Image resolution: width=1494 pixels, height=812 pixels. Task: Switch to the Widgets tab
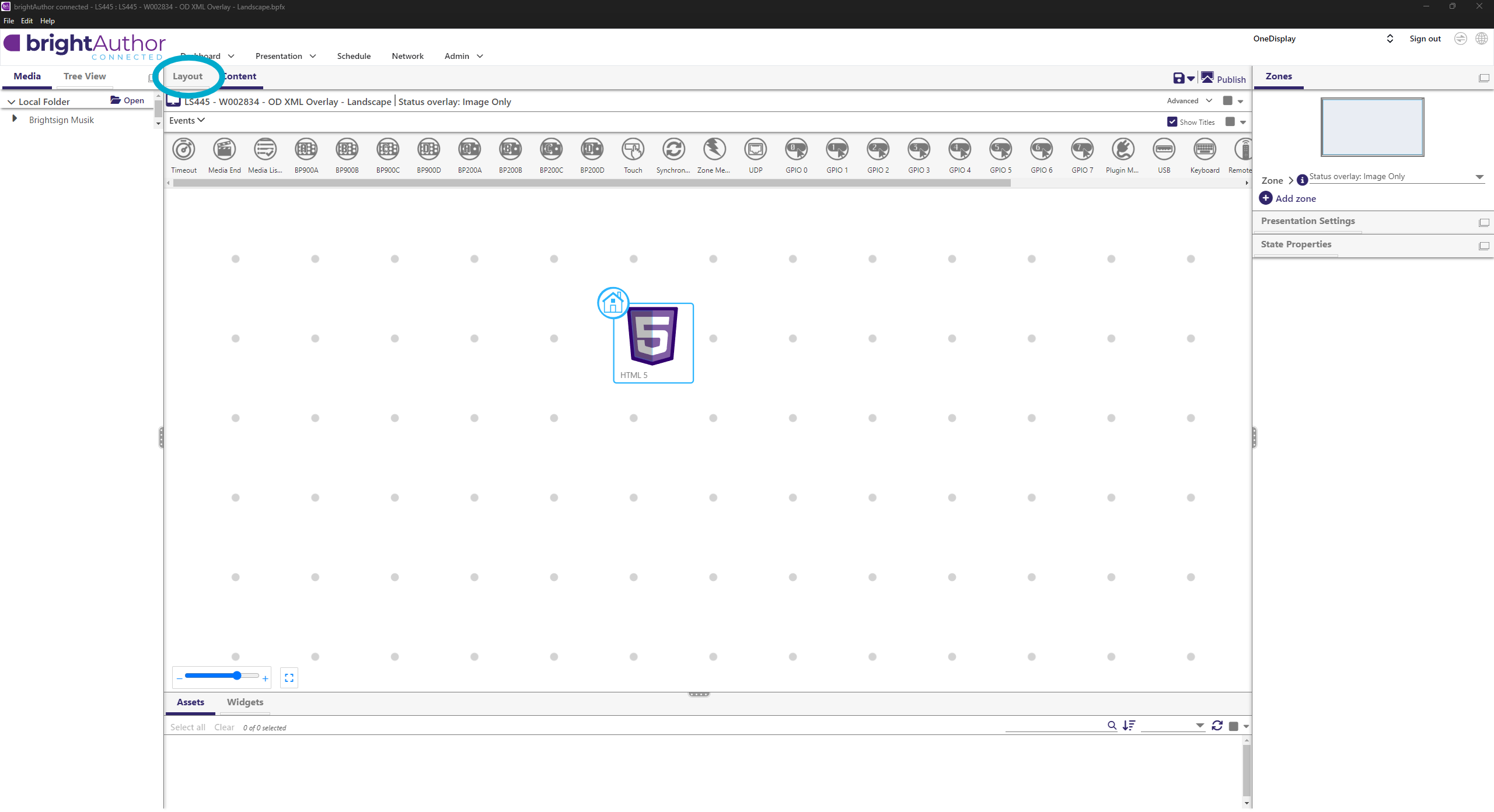245,702
